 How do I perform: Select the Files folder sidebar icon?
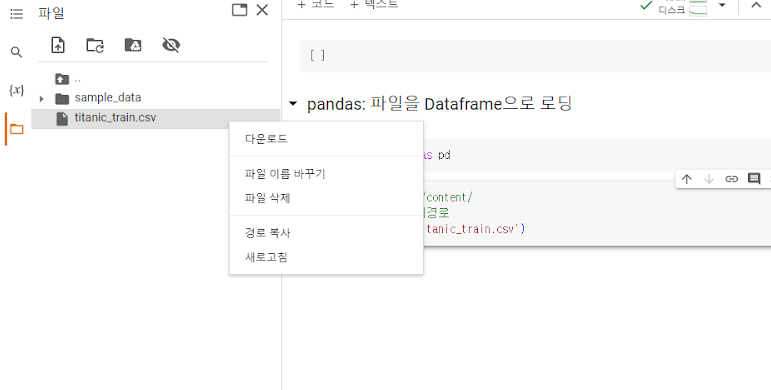[17, 129]
